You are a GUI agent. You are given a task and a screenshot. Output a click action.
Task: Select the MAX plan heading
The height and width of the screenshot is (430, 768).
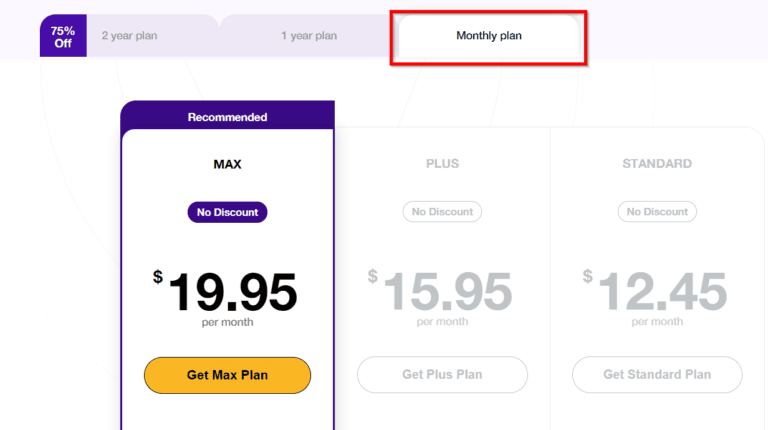tap(227, 163)
